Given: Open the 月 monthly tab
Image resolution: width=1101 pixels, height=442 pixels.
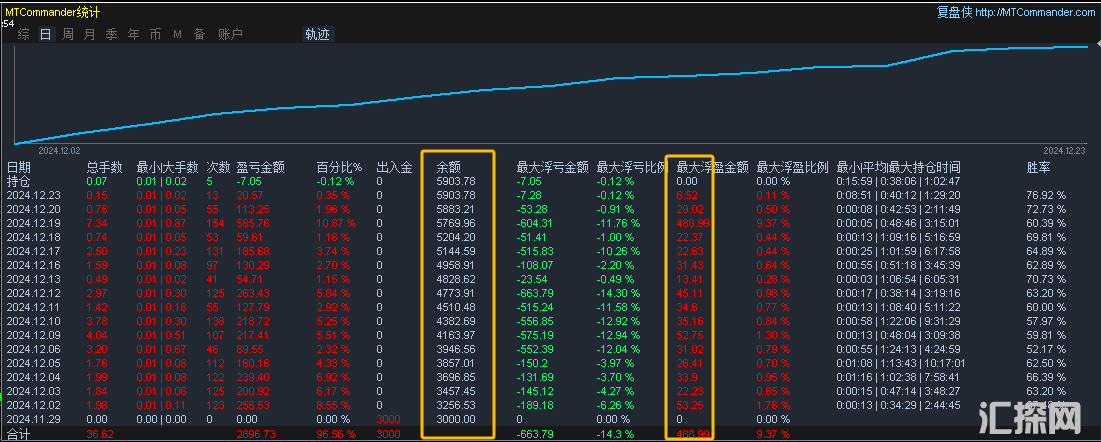Looking at the screenshot, I should [x=89, y=34].
